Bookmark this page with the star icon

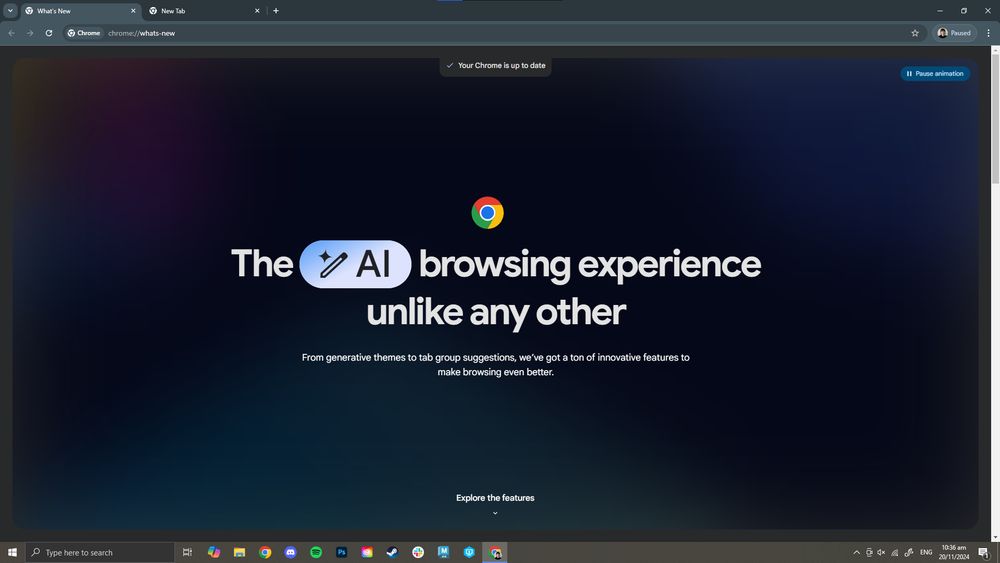pyautogui.click(x=915, y=33)
